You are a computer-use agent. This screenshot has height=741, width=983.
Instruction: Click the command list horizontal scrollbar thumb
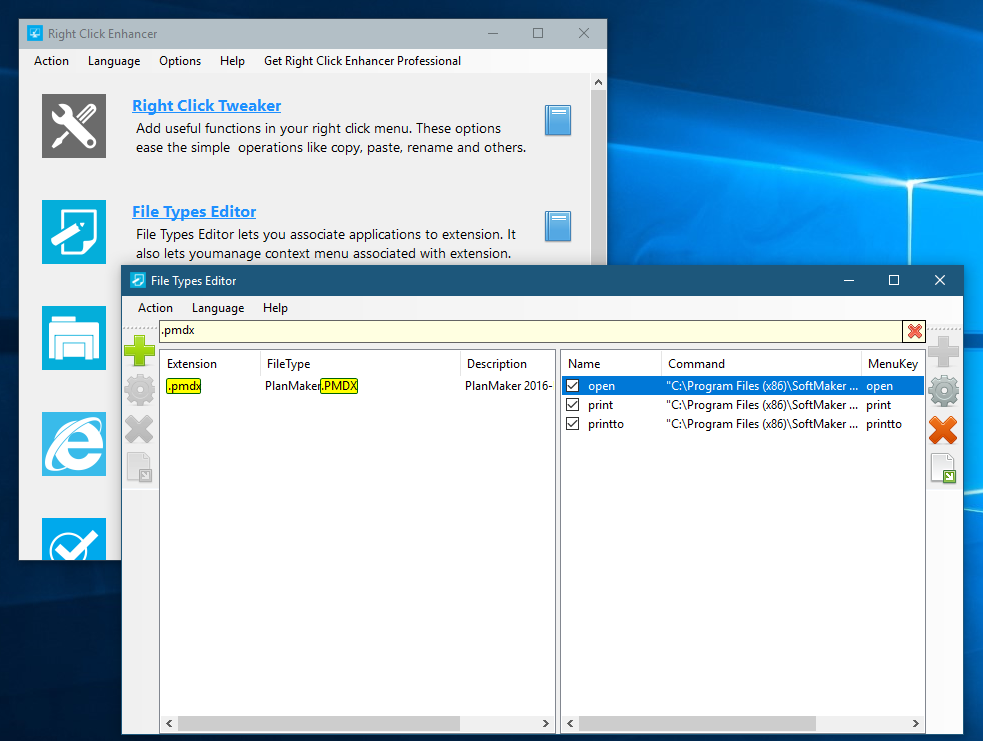698,723
